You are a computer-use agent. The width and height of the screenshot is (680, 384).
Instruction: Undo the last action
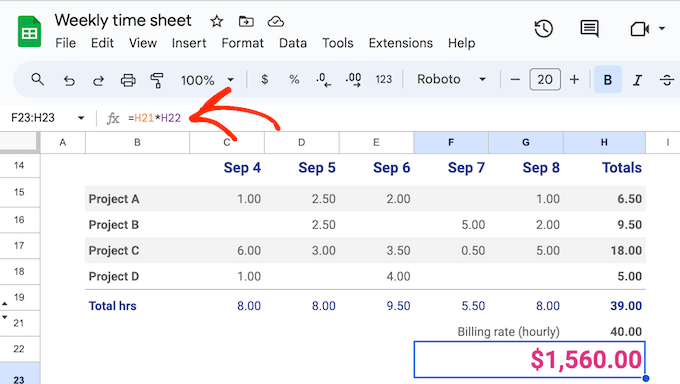tap(69, 80)
